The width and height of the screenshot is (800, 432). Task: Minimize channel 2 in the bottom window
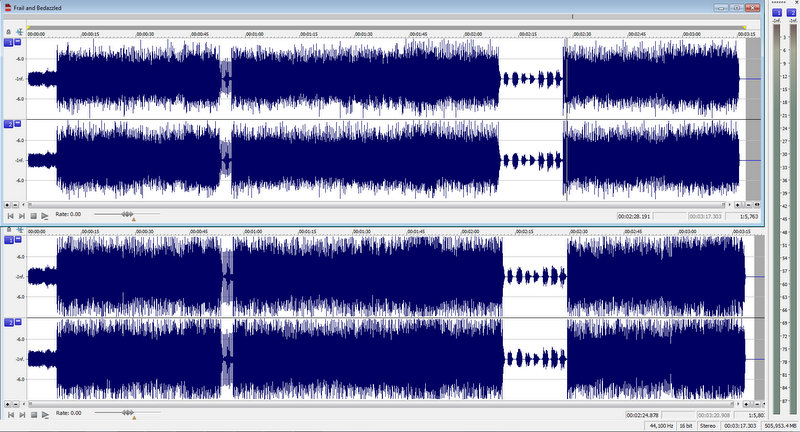[x=18, y=322]
